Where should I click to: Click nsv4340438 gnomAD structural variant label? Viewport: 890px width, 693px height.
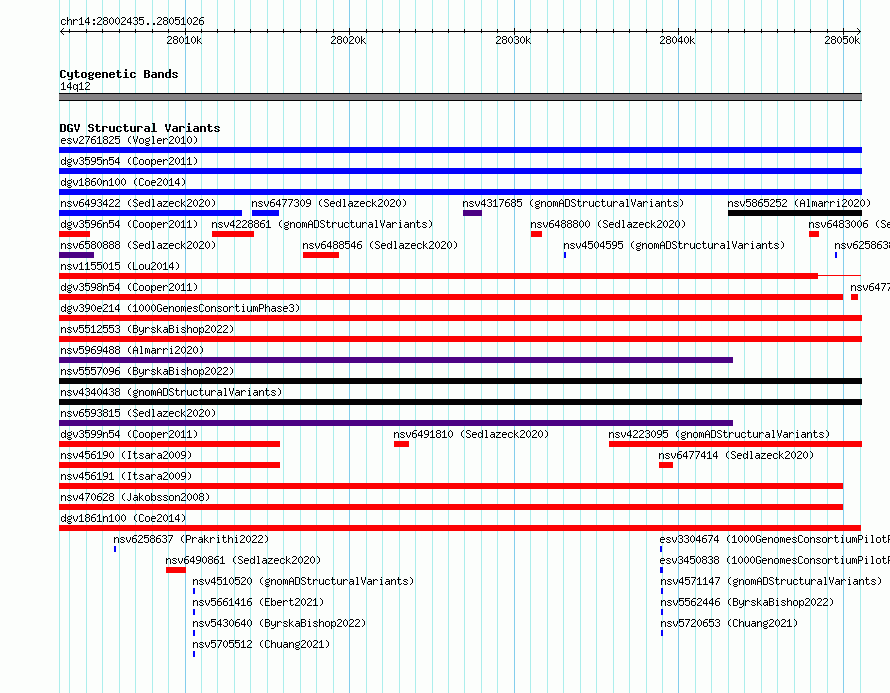coord(171,392)
